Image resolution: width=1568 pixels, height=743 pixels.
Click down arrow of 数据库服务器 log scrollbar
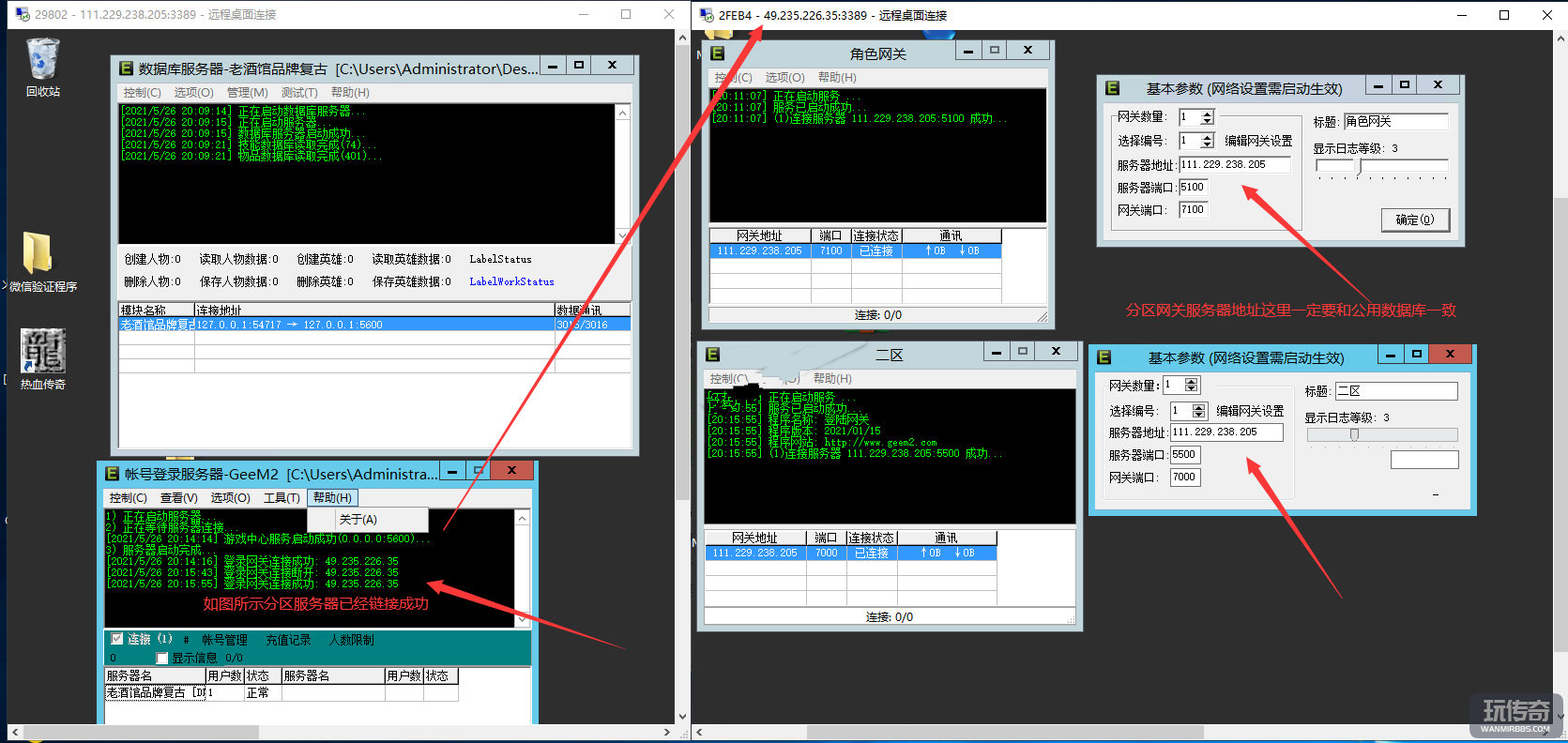(622, 235)
